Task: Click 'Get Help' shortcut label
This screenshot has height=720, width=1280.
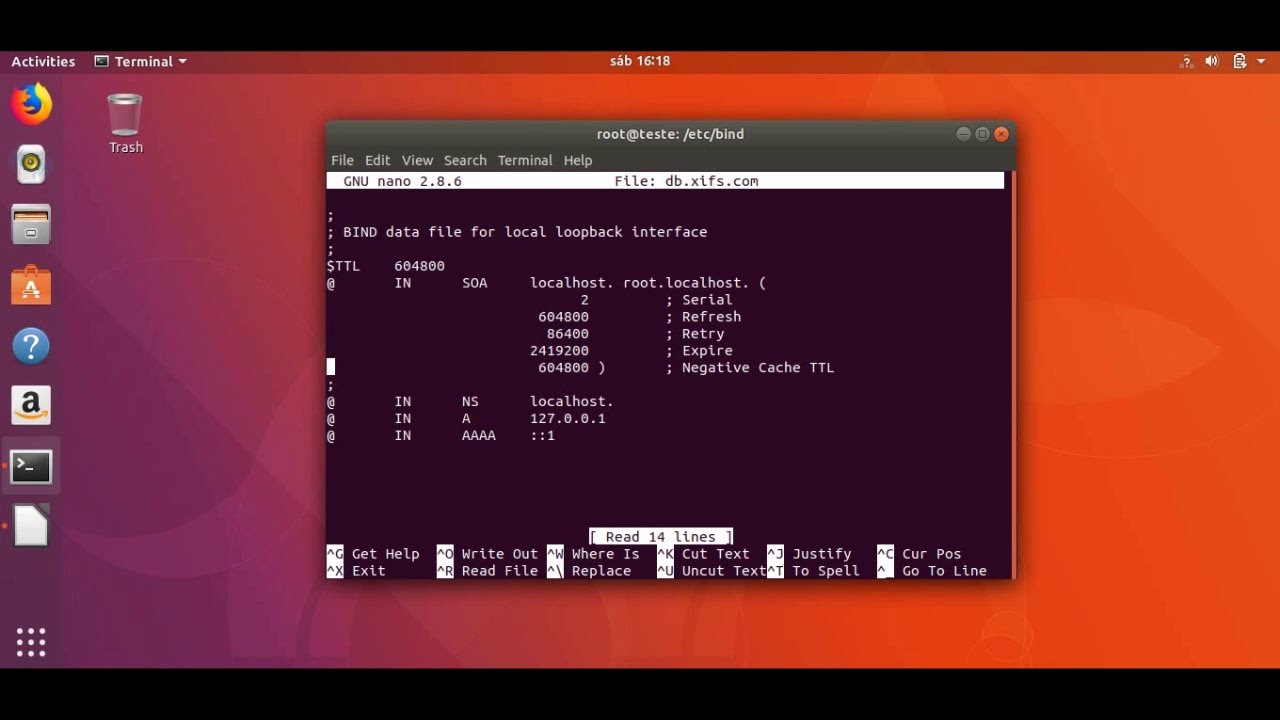Action: (385, 554)
